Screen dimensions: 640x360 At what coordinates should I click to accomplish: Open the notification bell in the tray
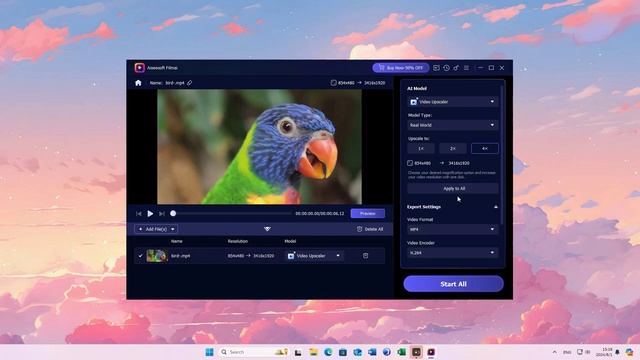point(618,352)
